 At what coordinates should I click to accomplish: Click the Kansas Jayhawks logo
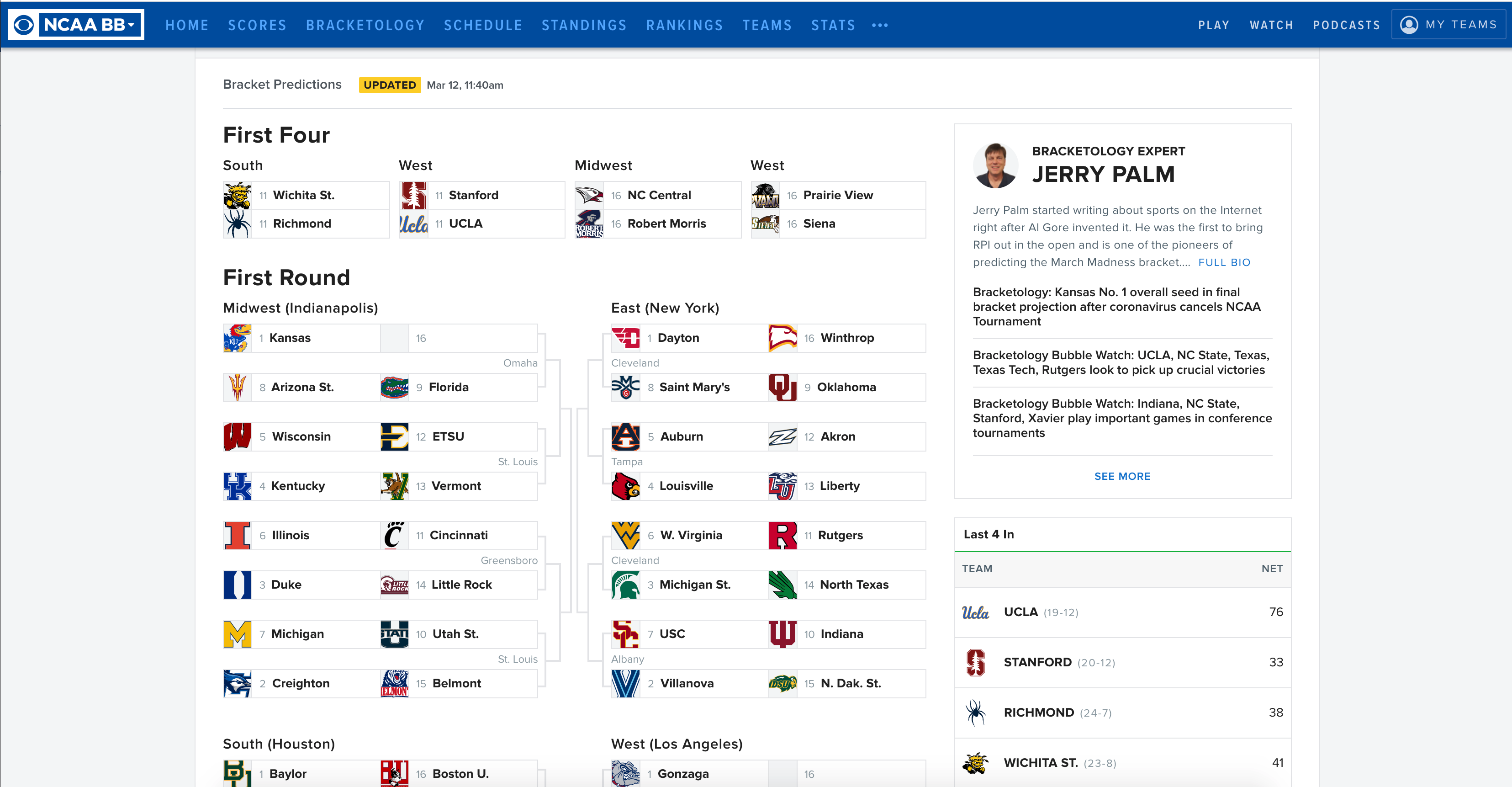coord(237,338)
